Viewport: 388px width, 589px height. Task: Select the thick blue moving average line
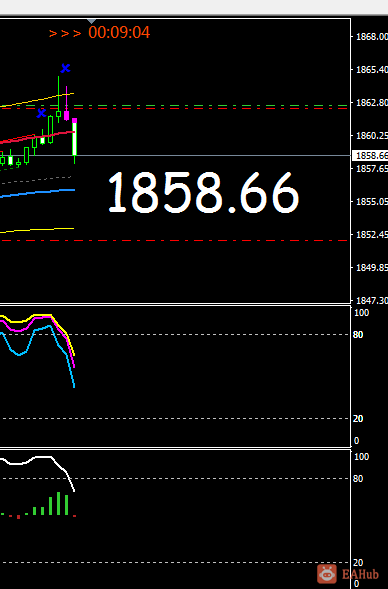(38, 193)
